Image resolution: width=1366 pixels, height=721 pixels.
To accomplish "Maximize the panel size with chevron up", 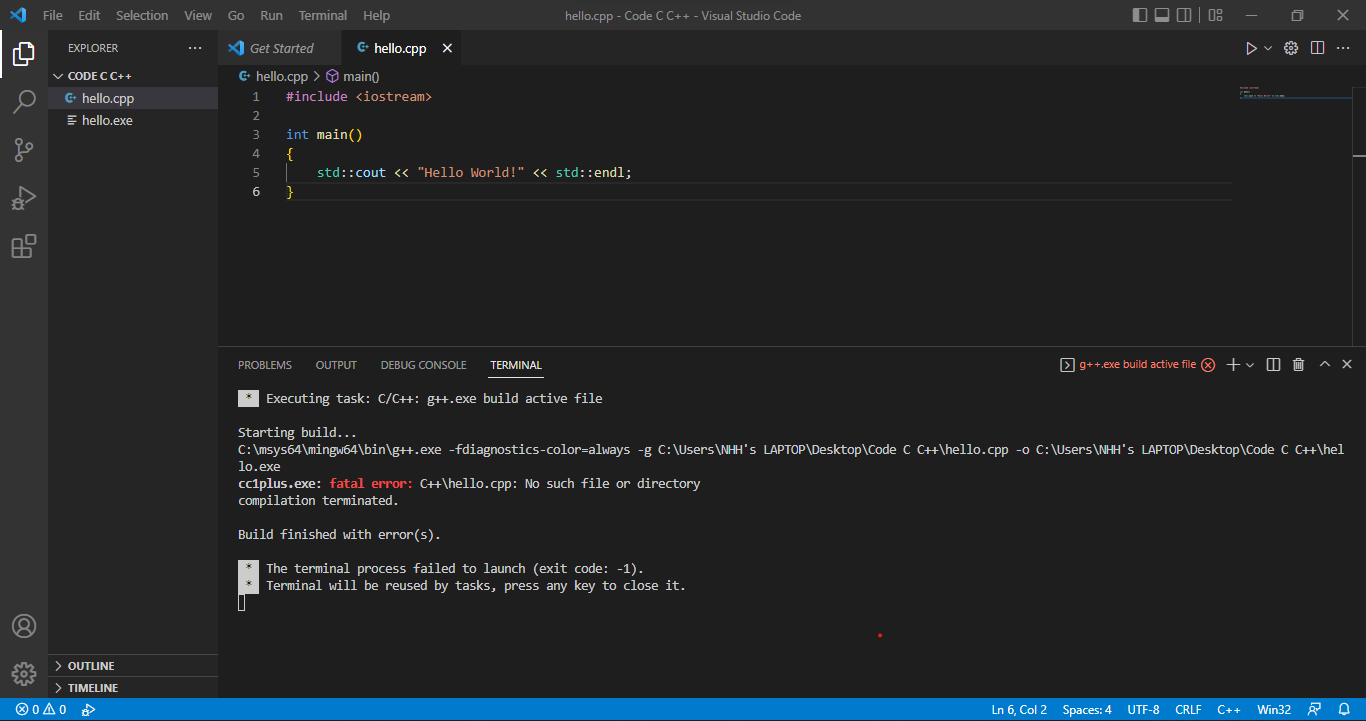I will tap(1324, 365).
